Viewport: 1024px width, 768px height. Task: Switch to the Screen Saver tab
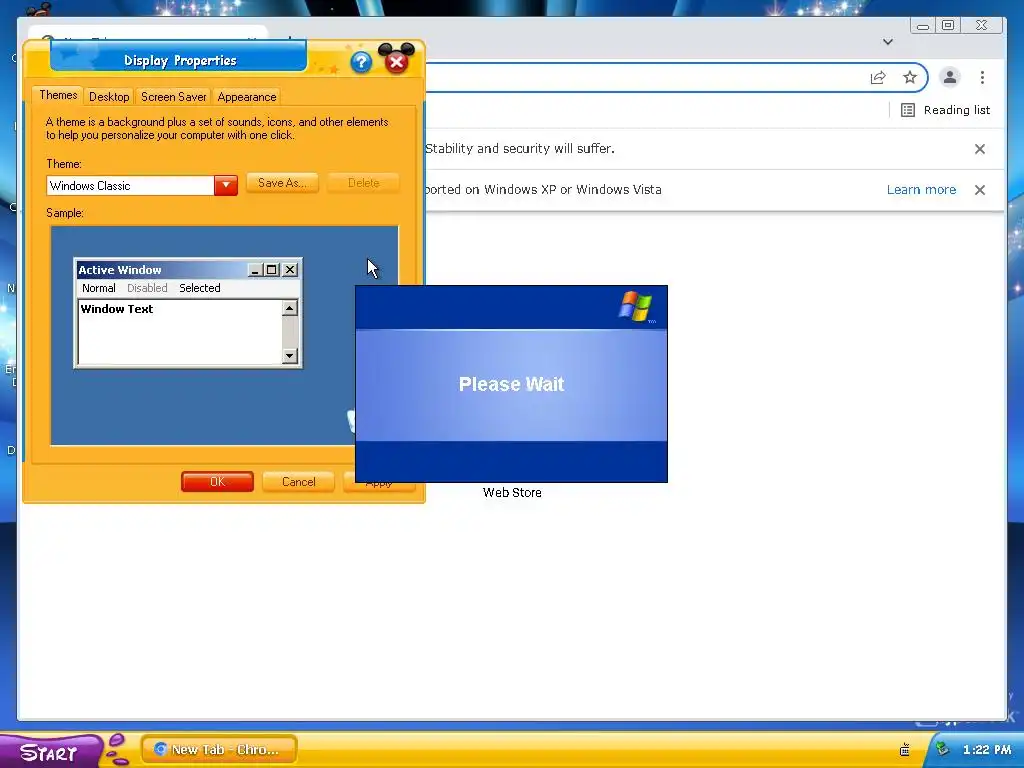174,97
